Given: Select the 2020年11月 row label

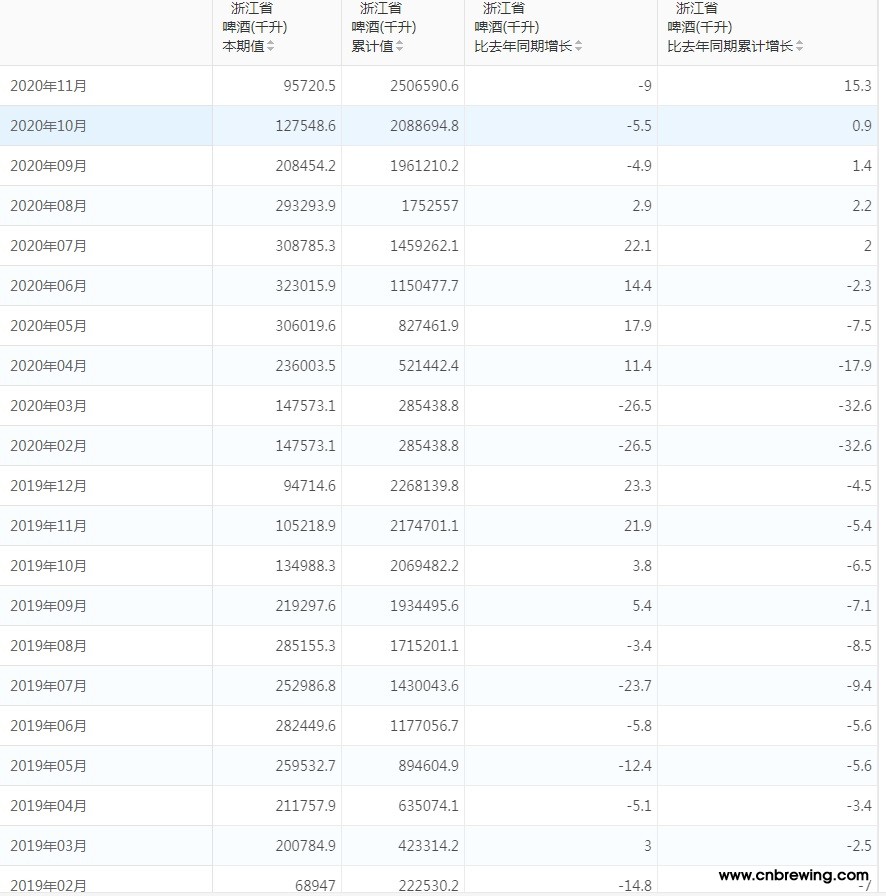Looking at the screenshot, I should (x=48, y=86).
